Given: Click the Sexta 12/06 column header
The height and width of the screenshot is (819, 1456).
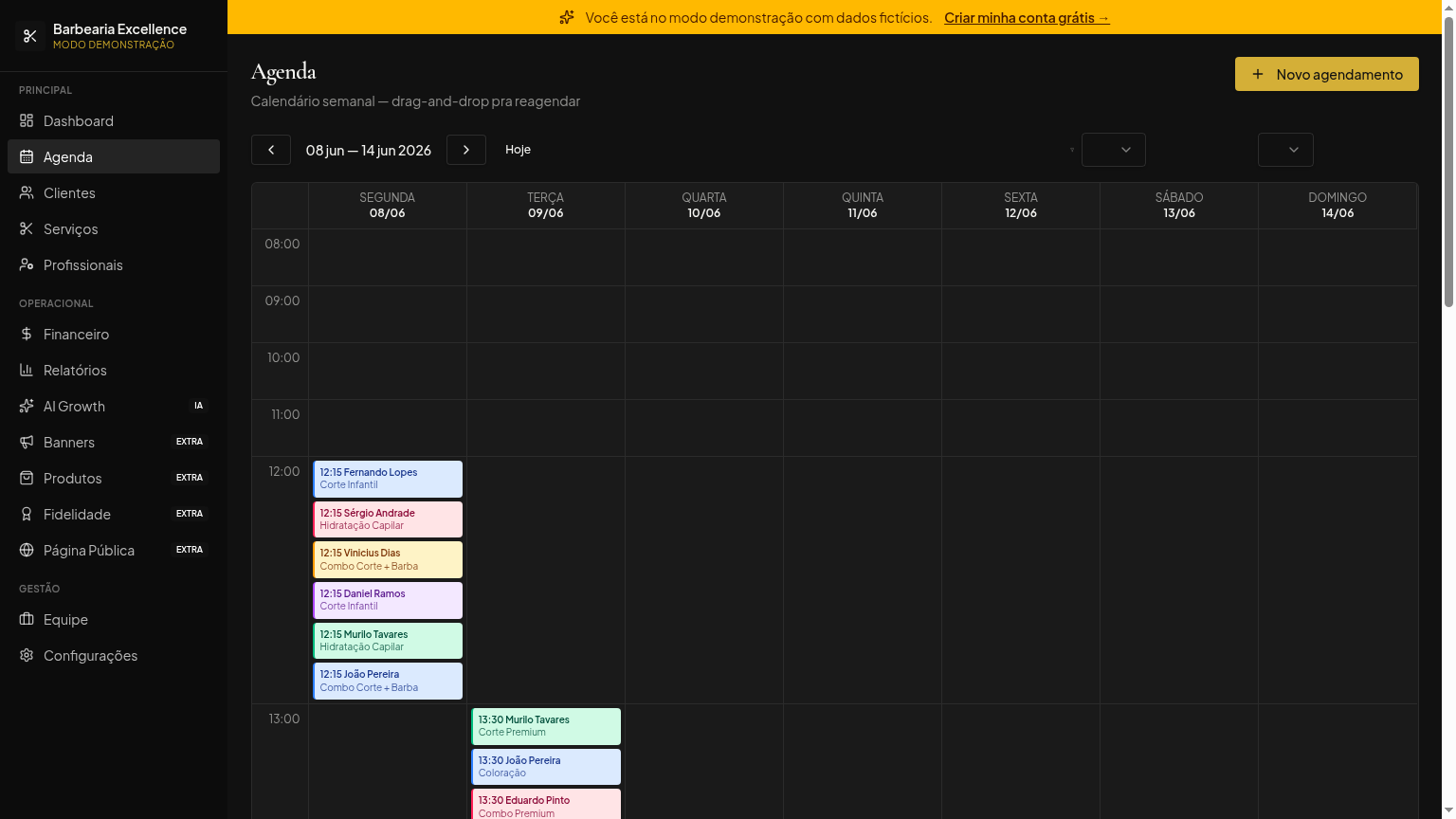Looking at the screenshot, I should tap(1021, 205).
